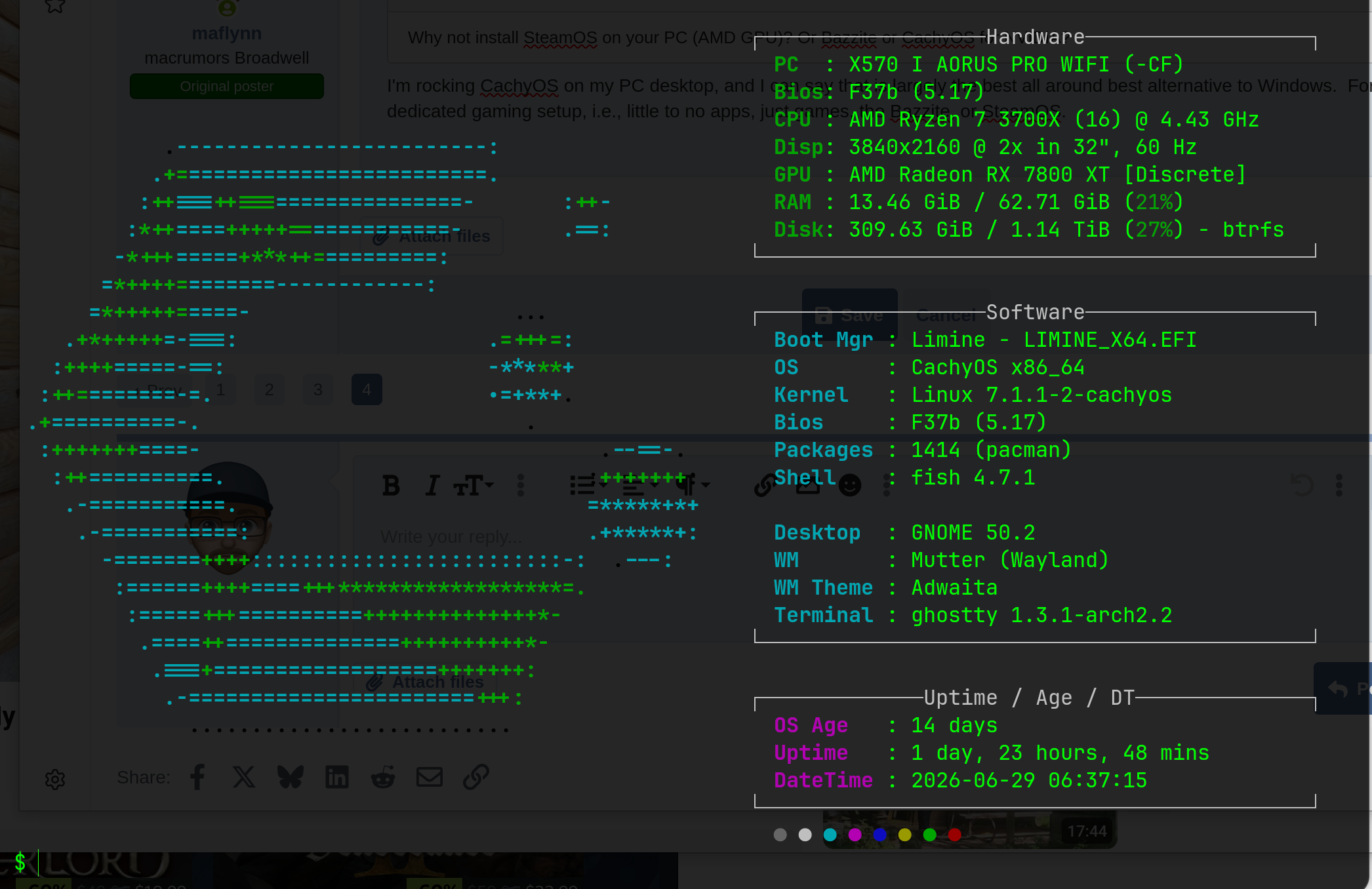This screenshot has height=889, width=1372.
Task: Click 'Limine - LIMINE_X64.EFI' boot manager value
Action: (x=1054, y=340)
